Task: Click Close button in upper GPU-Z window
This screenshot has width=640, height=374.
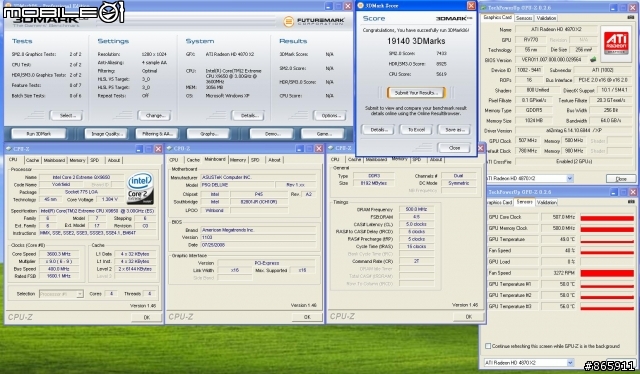Action: [621, 179]
